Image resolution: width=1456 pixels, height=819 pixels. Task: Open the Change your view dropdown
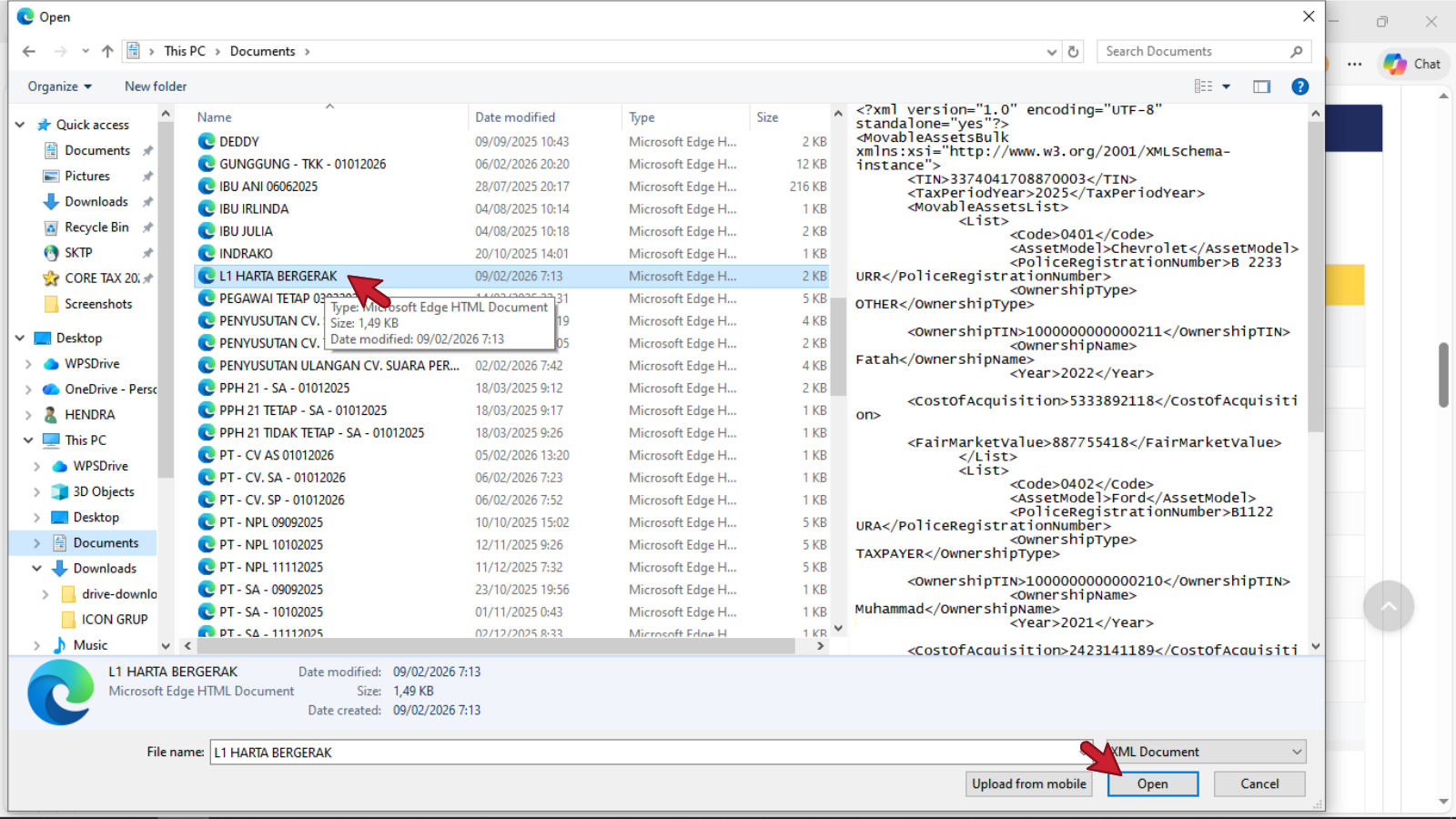(x=1226, y=86)
